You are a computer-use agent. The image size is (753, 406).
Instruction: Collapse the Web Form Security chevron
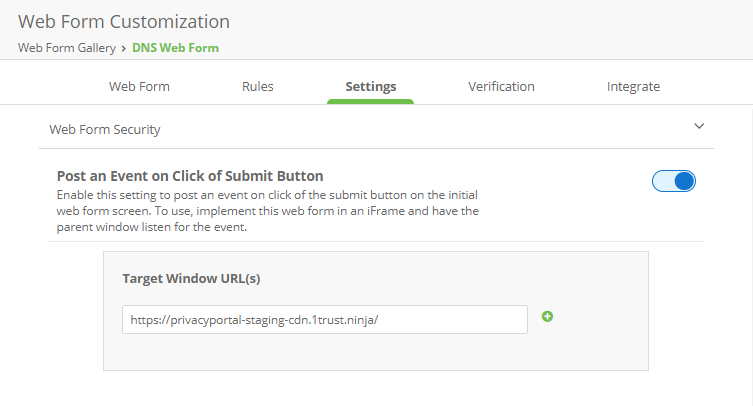[699, 127]
